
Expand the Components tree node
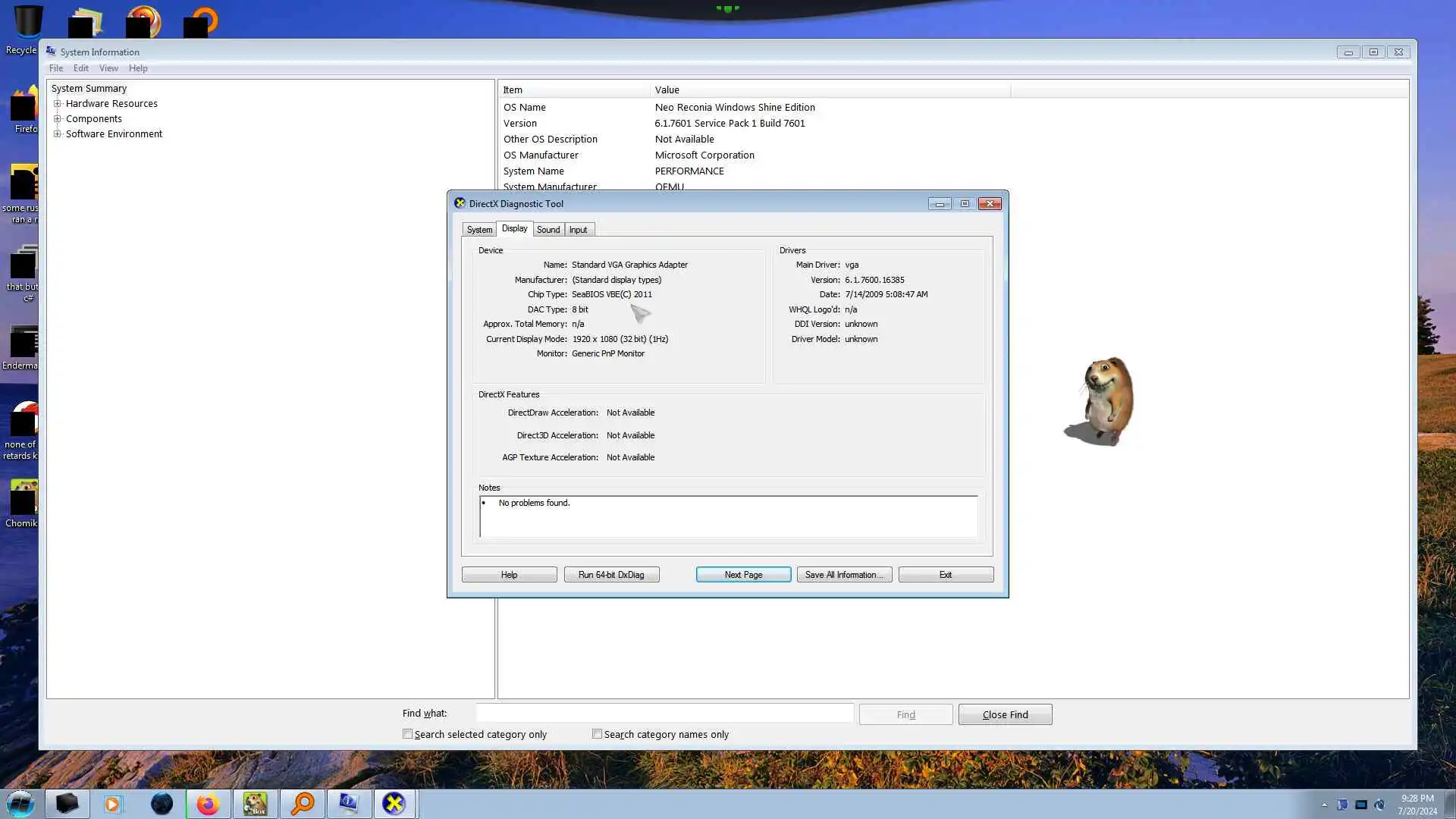coord(57,119)
